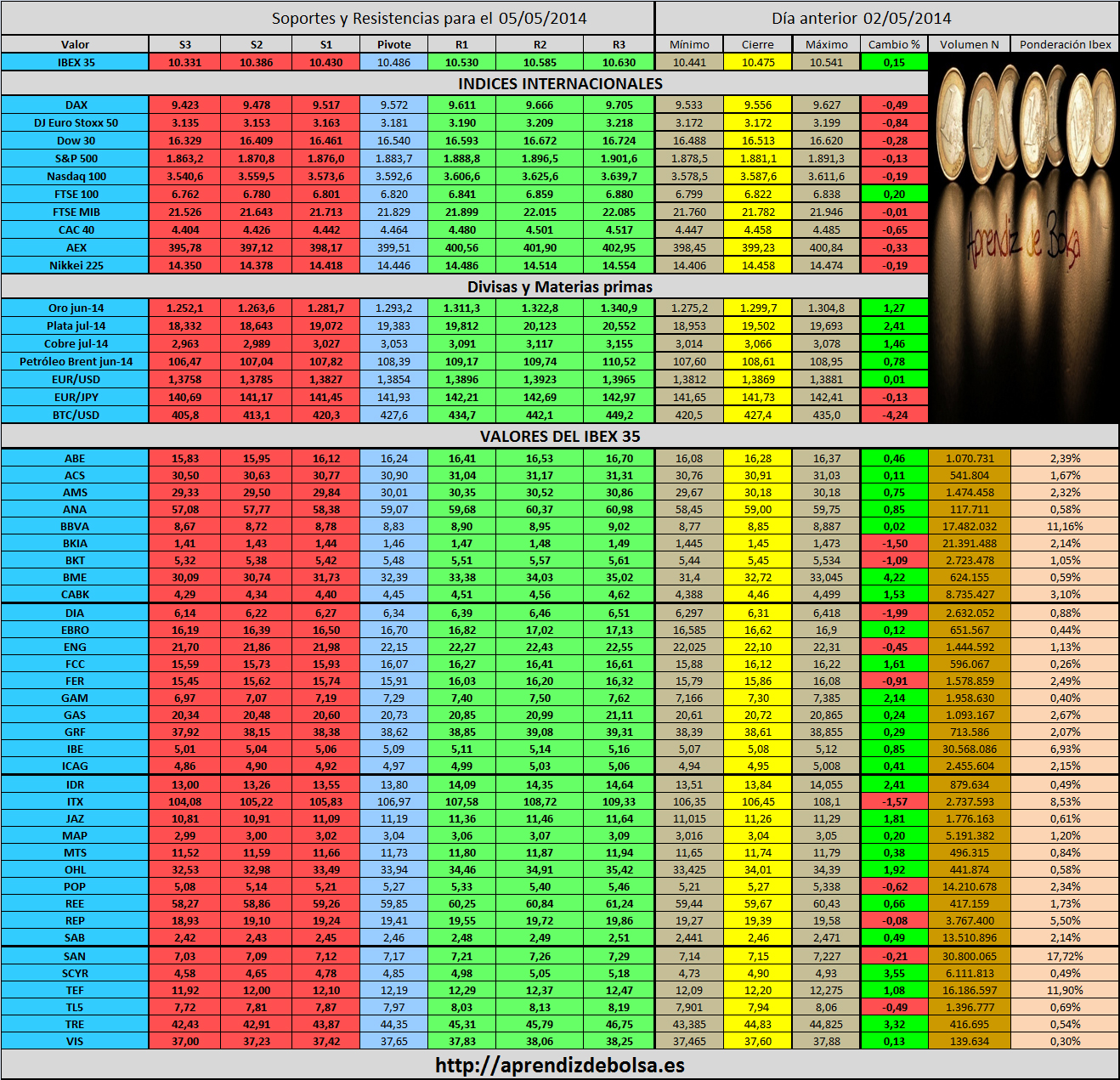Click the BKIA volume value 21.391.488
The width and height of the screenshot is (1120, 1080).
pyautogui.click(x=969, y=543)
